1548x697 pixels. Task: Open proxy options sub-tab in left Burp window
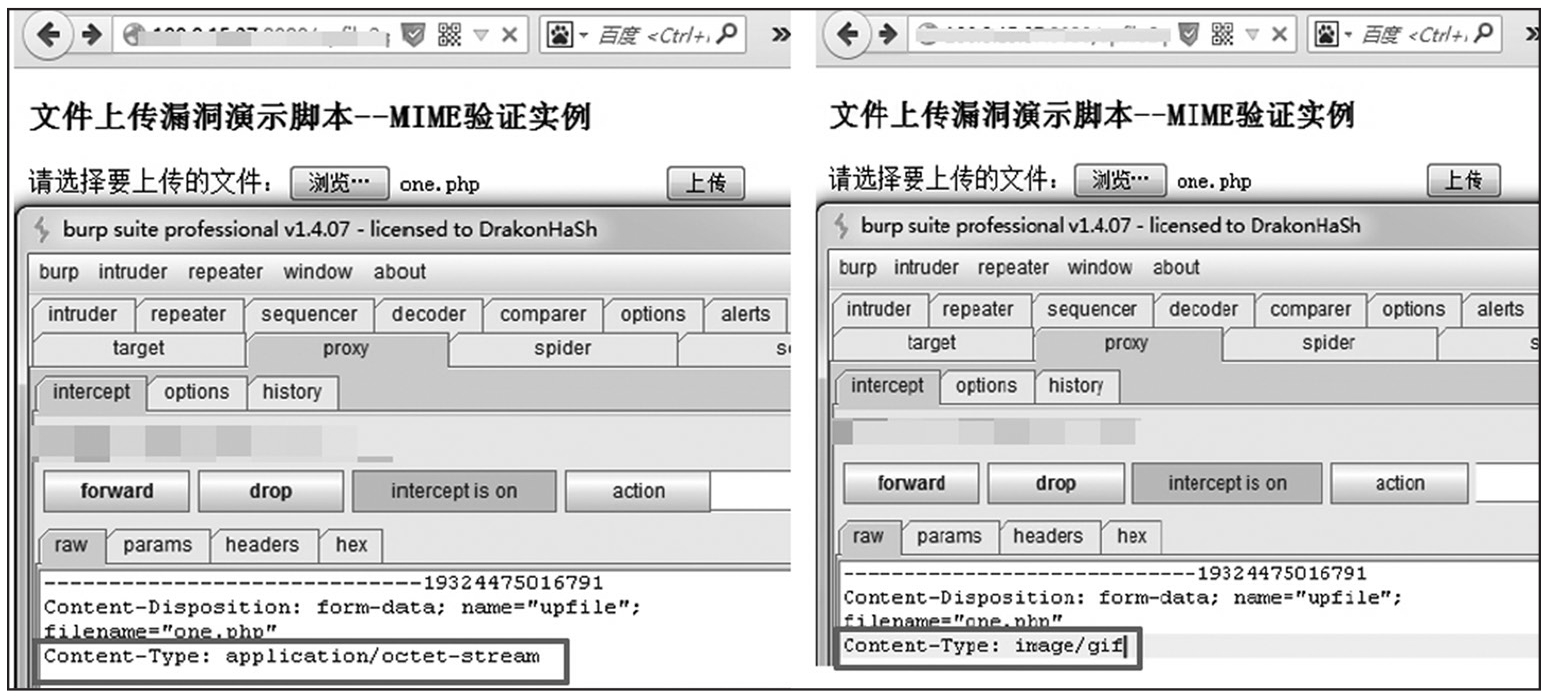196,392
